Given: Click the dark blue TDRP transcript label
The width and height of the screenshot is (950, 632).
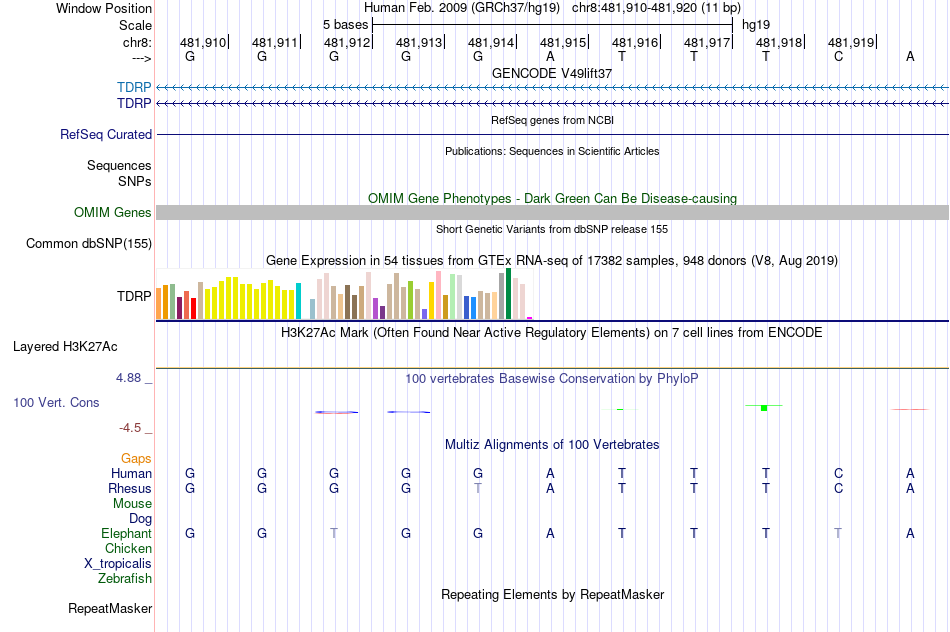Looking at the screenshot, I should [x=134, y=104].
